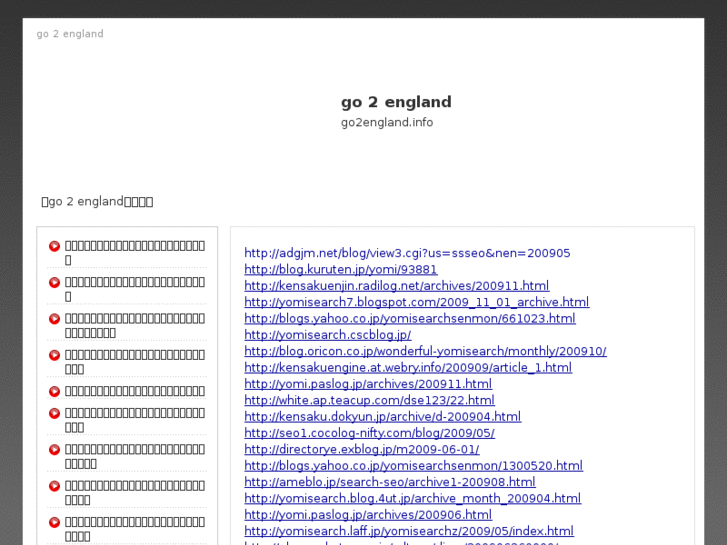727x545 pixels.
Task: Visit the blog.oricon.co.jp wonderful-yomisearch link
Action: (x=425, y=351)
